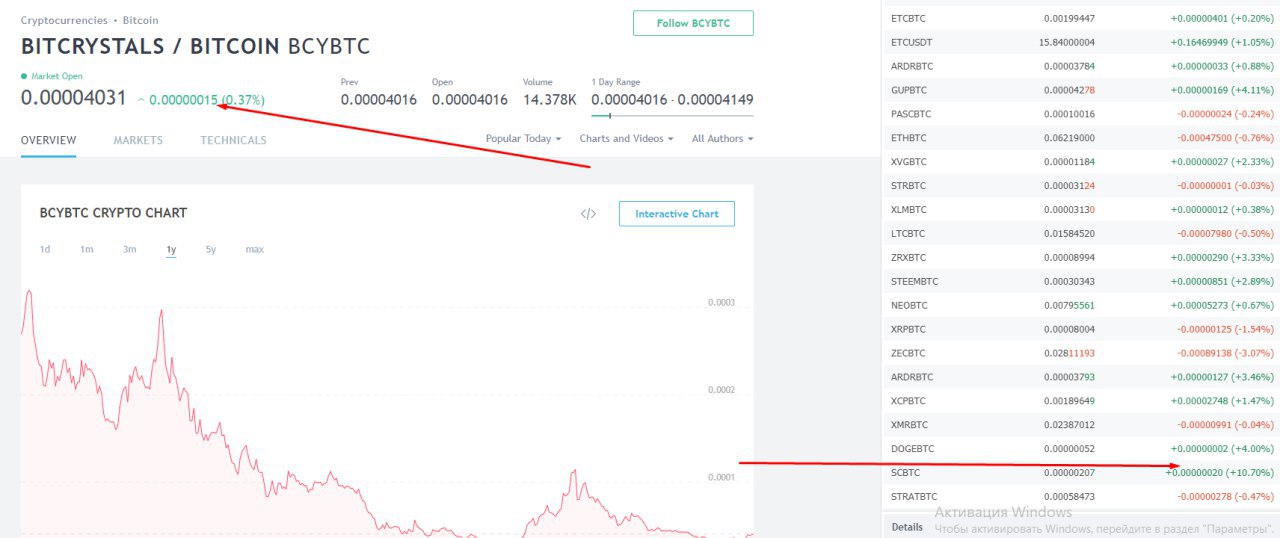Screen dimensions: 1280x538
Task: Open the Interactive Chart button
Action: click(x=677, y=213)
